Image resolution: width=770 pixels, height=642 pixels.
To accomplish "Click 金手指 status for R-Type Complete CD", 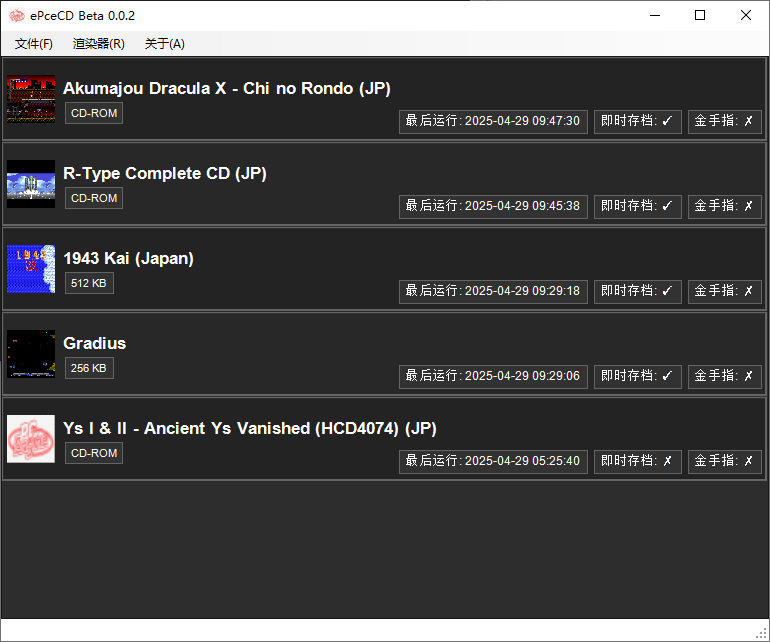I will [x=724, y=206].
